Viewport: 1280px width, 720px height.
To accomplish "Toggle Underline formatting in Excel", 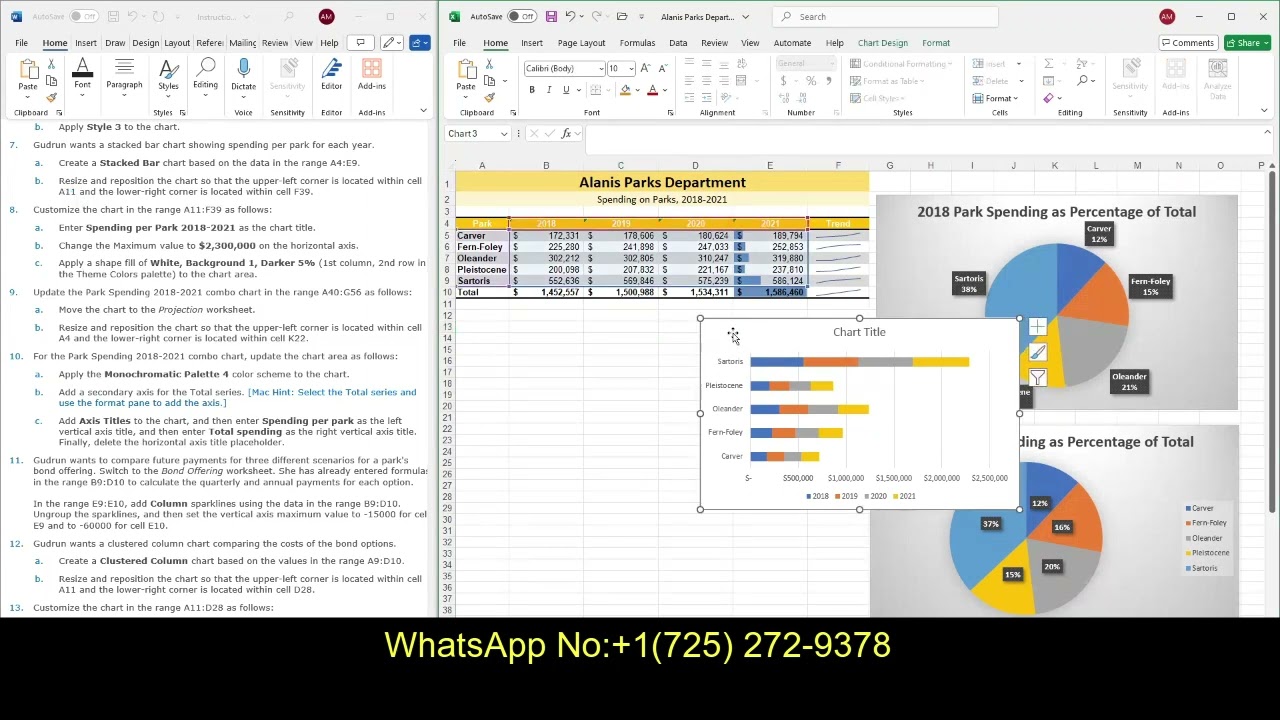I will click(566, 90).
